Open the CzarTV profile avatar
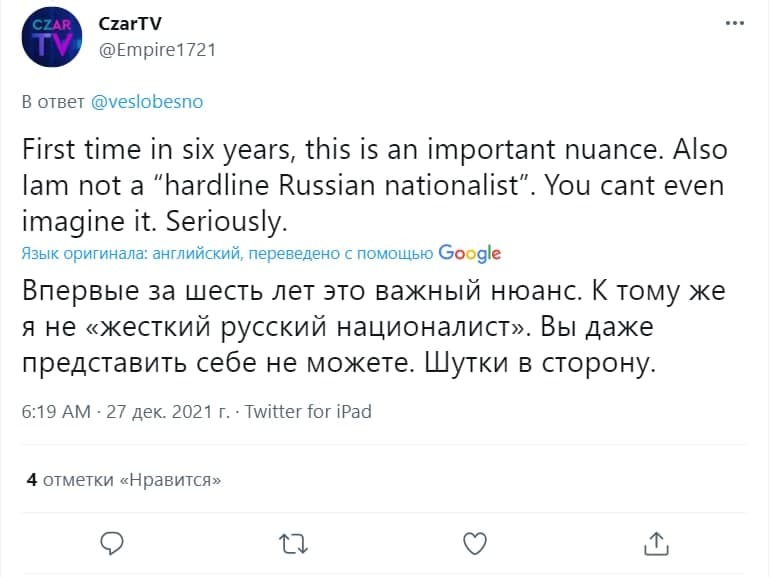This screenshot has width=774, height=577. click(51, 37)
